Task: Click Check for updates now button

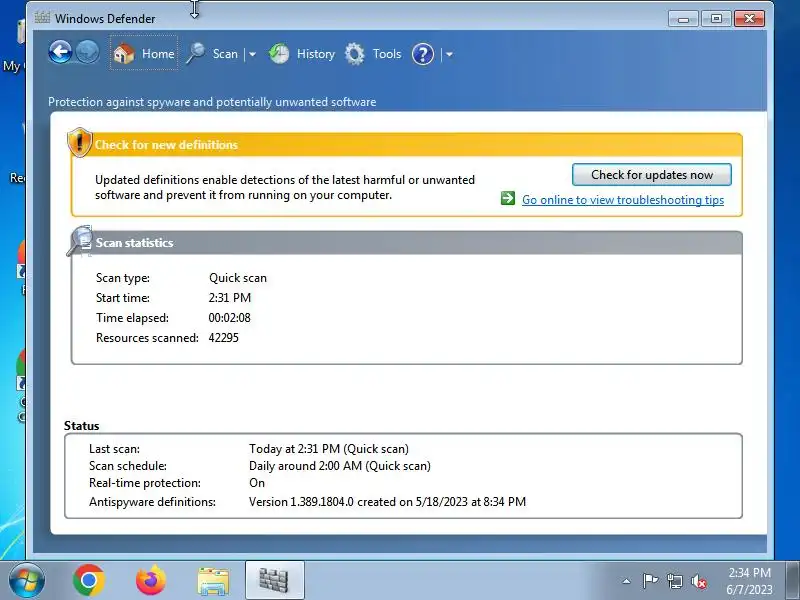Action: pyautogui.click(x=652, y=174)
